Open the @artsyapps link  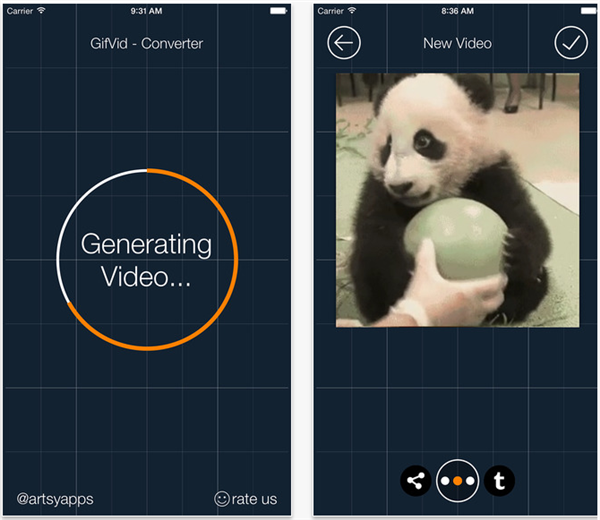55,499
